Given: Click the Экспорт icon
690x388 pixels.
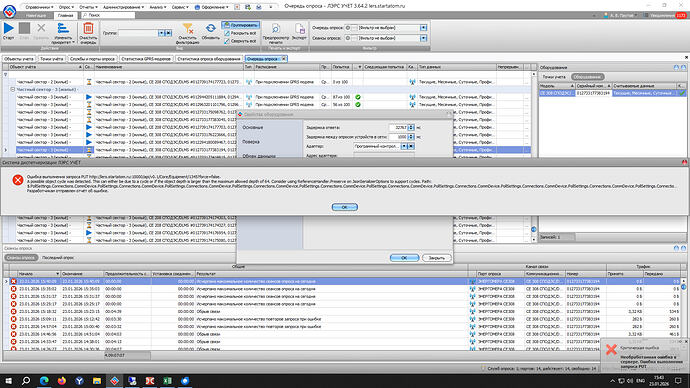Looking at the screenshot, I should point(299,29).
